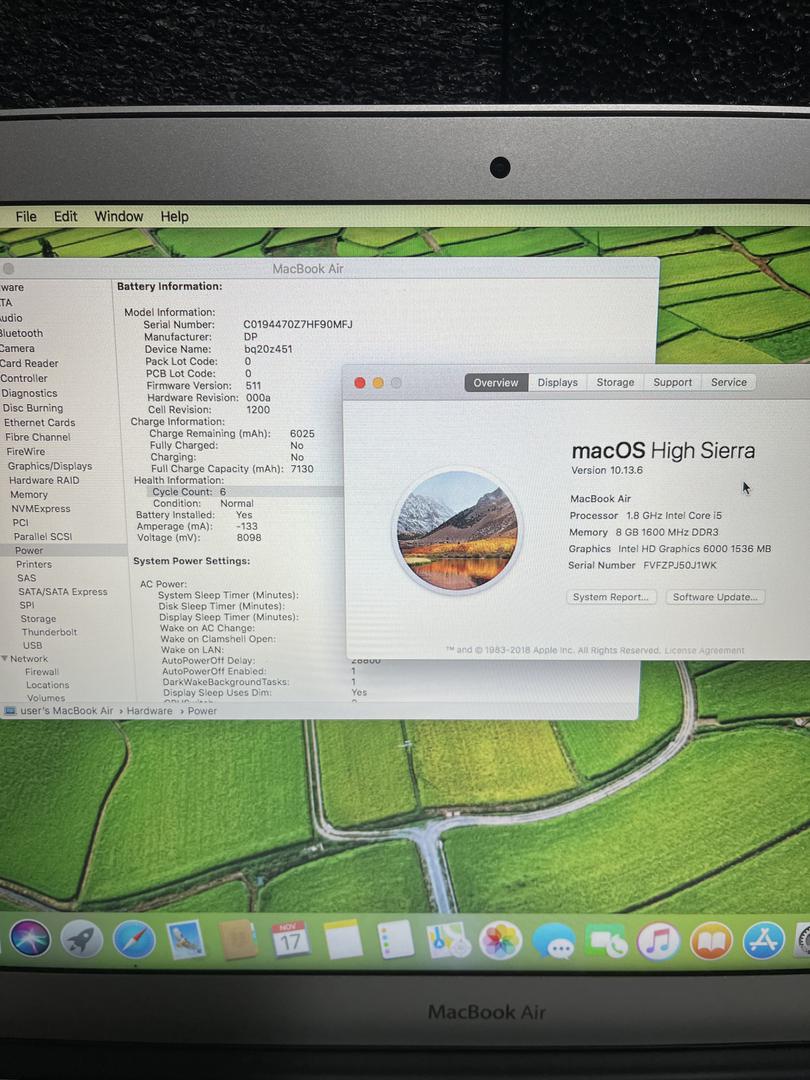Select Disc Burning in sidebar
This screenshot has width=810, height=1080.
tap(32, 408)
